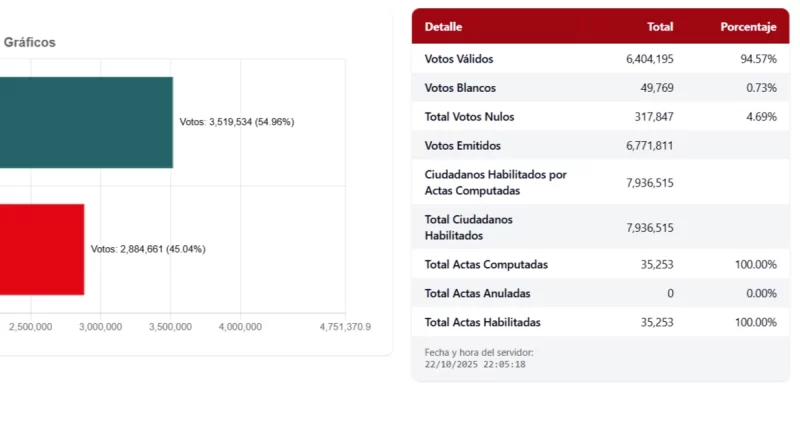This screenshot has width=800, height=445.
Task: Click the 94.57% valid votes percentage
Action: 758,59
